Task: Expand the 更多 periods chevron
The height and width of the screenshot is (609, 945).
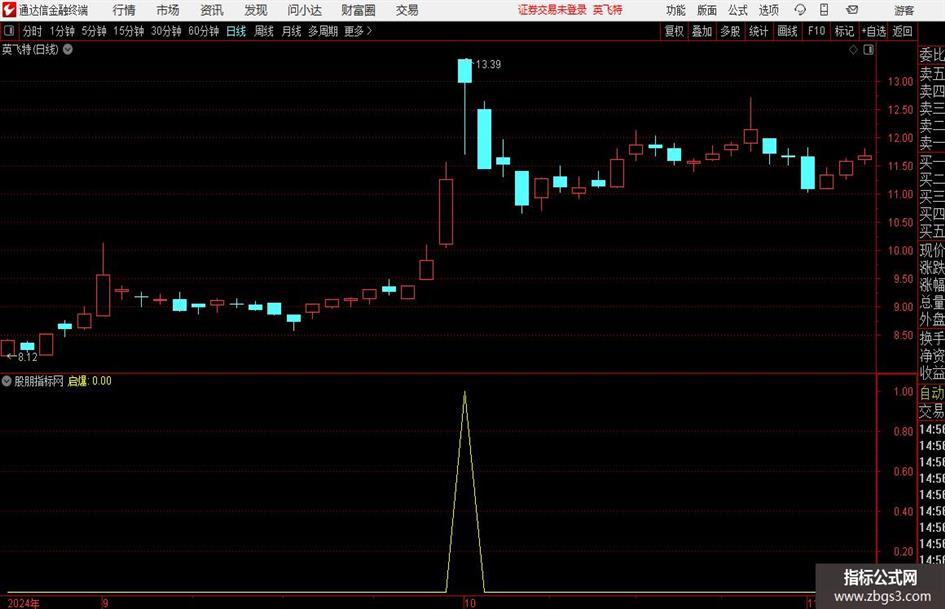Action: click(369, 31)
